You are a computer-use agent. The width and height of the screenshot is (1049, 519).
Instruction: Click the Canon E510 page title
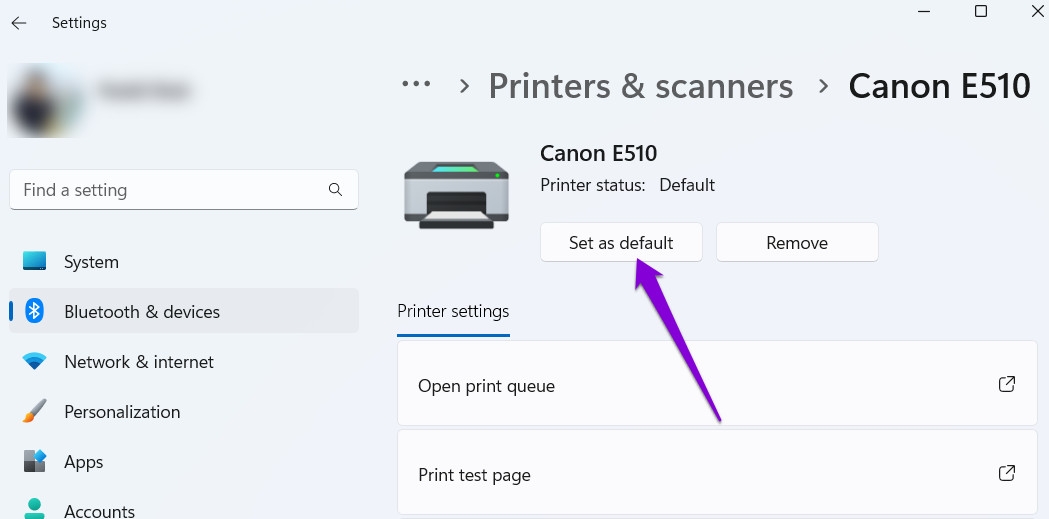[939, 86]
